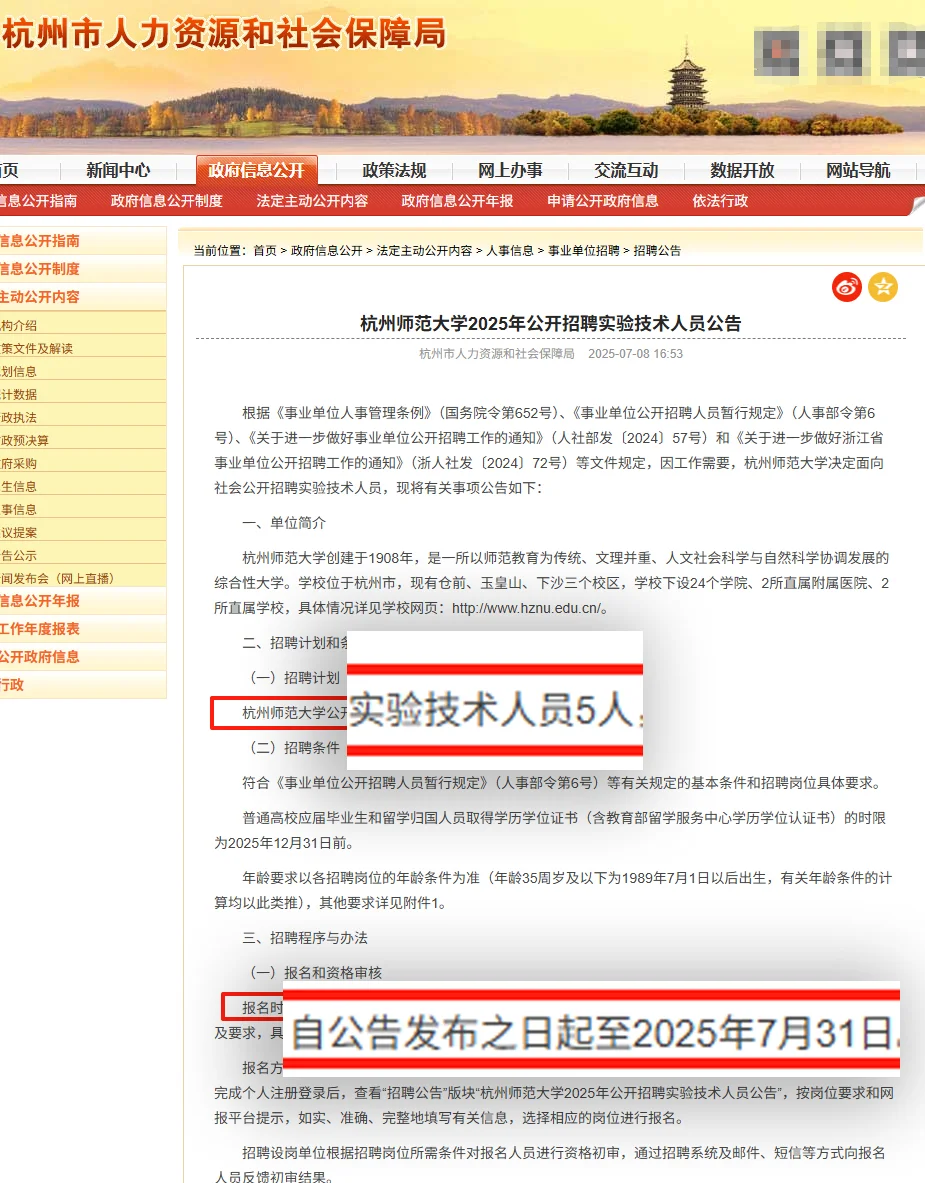The image size is (925, 1183).
Task: Open the http://www.hznu.edu.cn/ URL text
Action: point(527,608)
